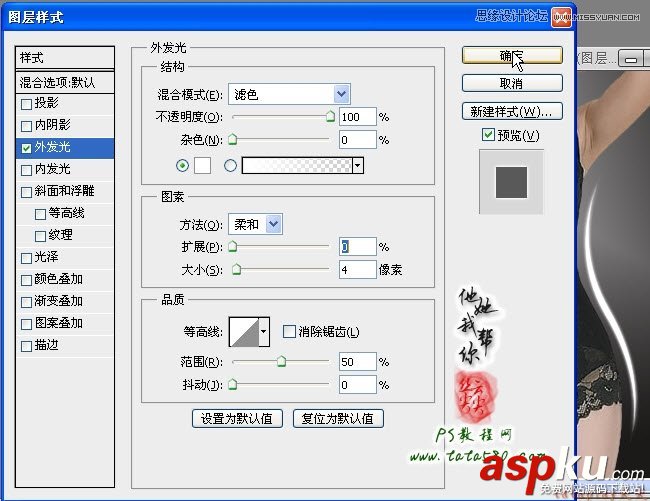Click the glow gradient preview bar

(297, 166)
